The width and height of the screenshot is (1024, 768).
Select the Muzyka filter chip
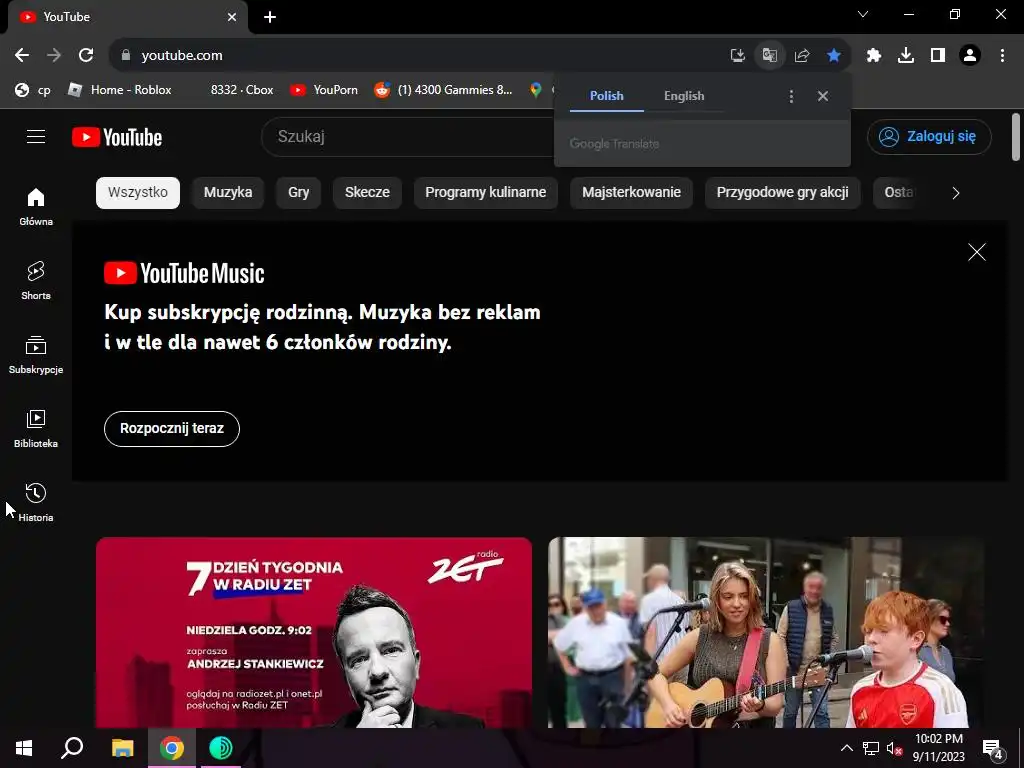228,193
